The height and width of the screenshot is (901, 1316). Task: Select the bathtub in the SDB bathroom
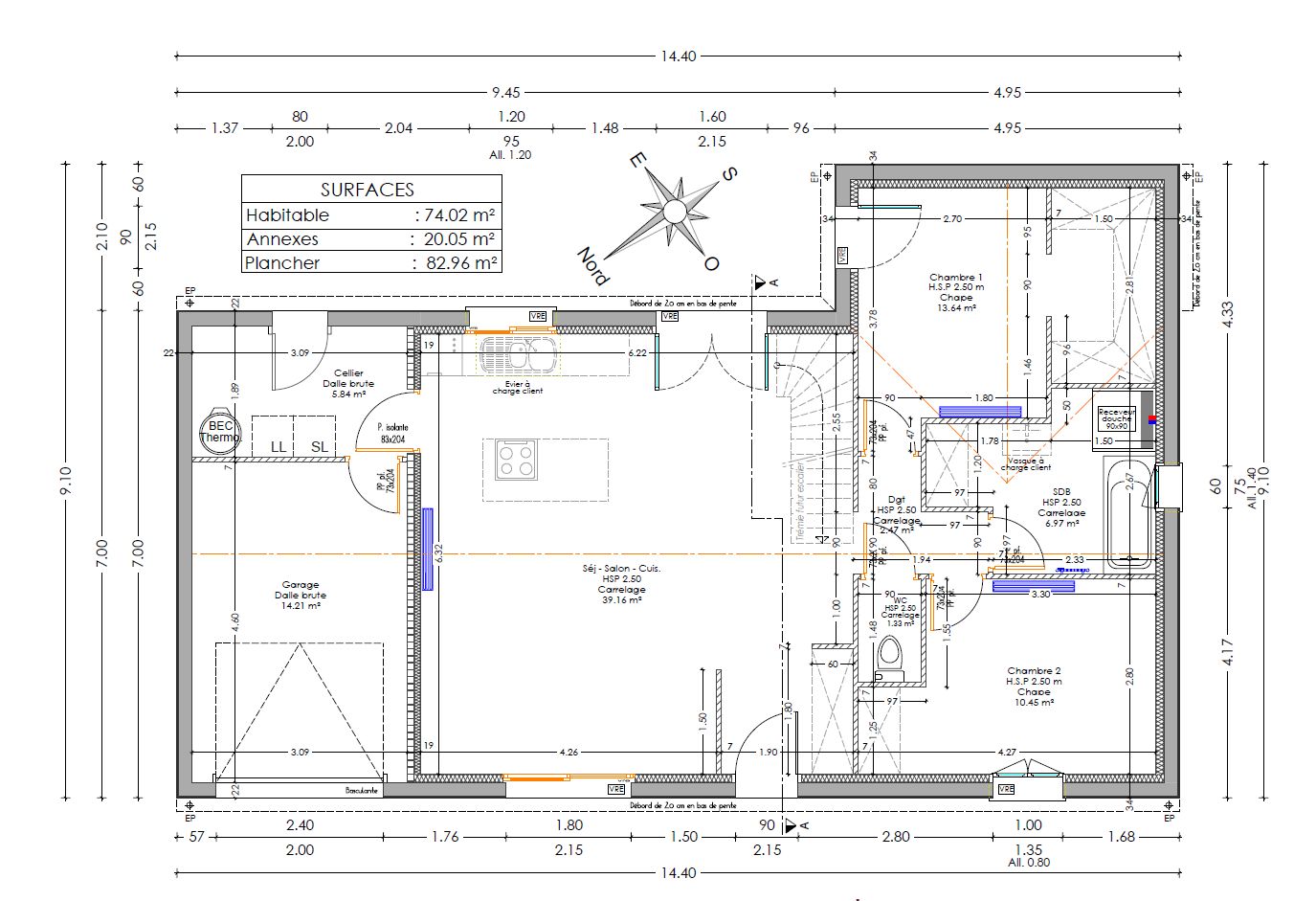[x=1127, y=515]
